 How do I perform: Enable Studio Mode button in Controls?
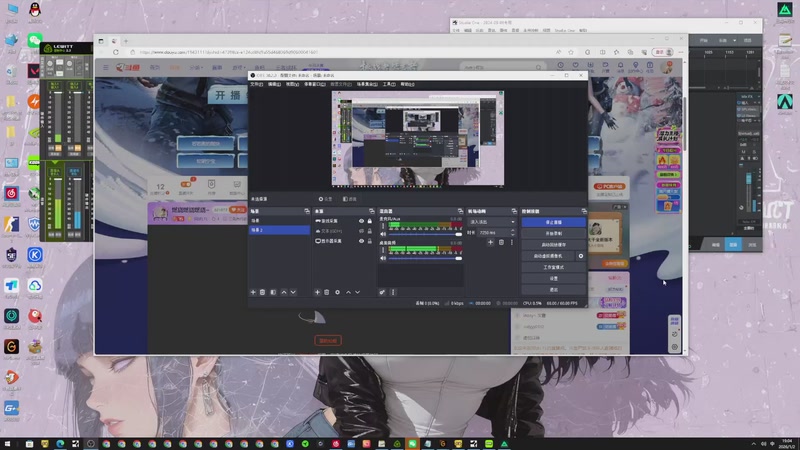pos(554,267)
